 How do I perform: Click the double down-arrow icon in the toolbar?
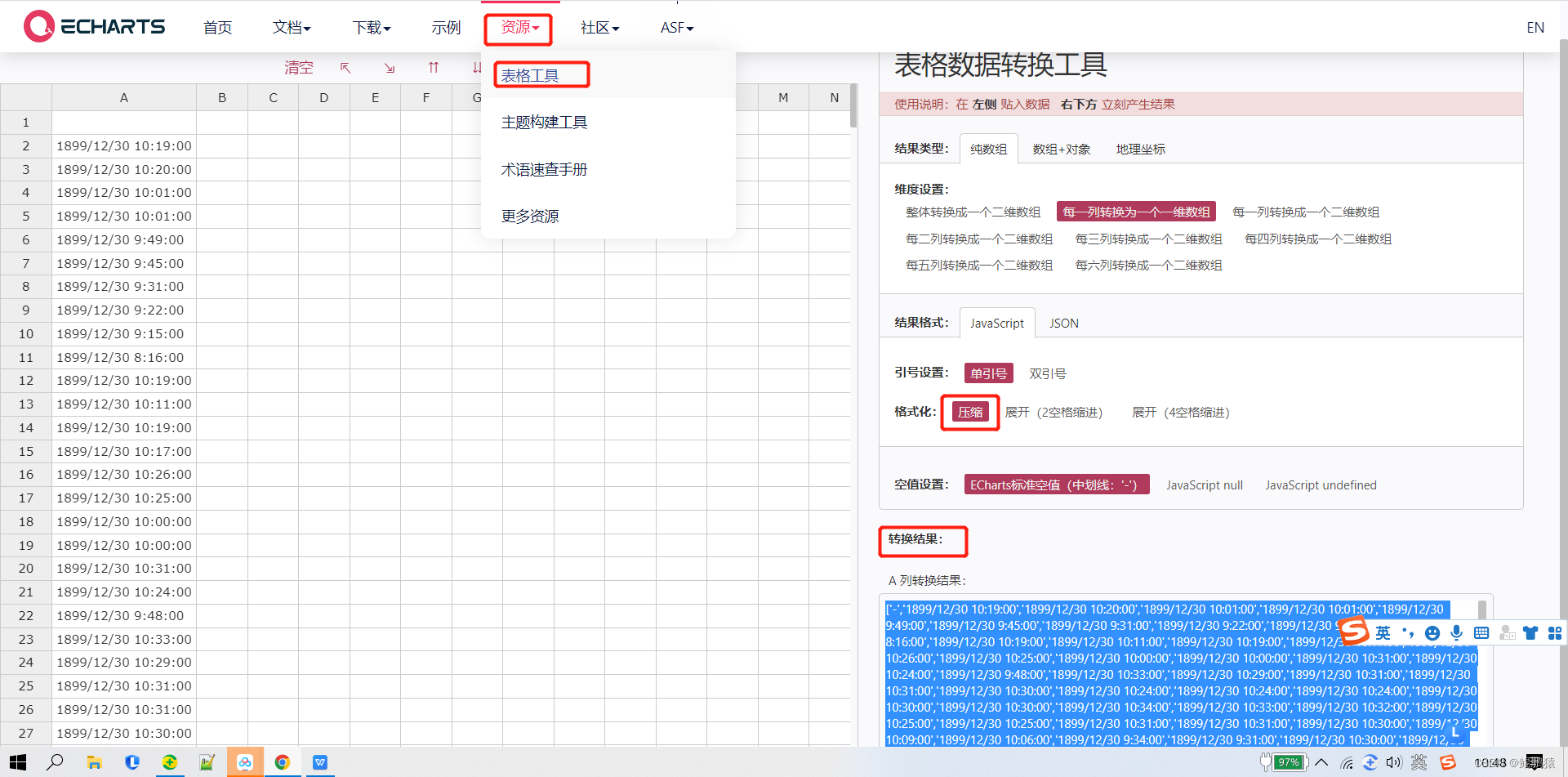click(477, 67)
